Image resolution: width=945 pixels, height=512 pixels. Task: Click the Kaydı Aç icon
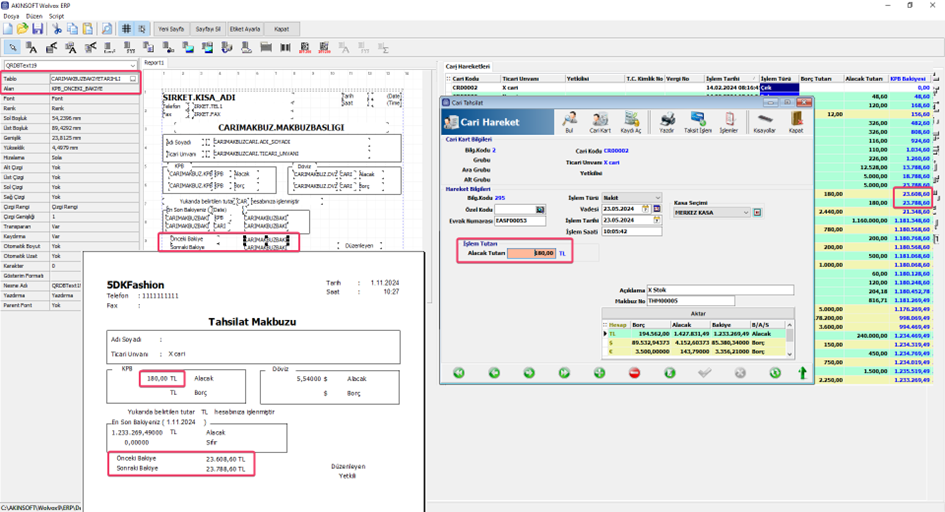[x=631, y=122]
